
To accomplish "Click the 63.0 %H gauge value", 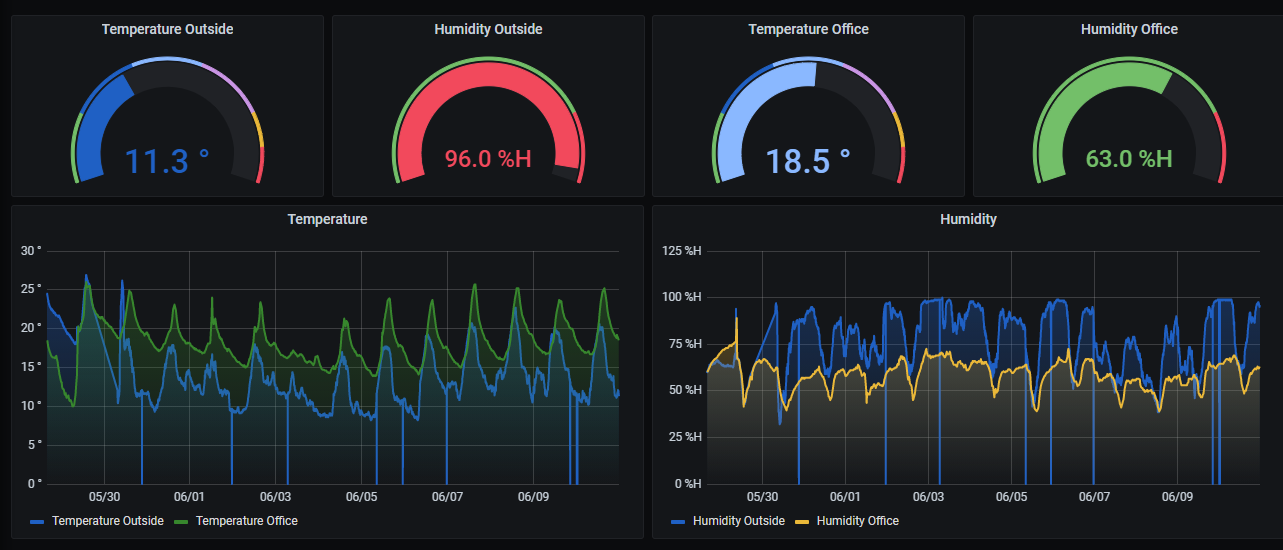I will (x=1129, y=158).
